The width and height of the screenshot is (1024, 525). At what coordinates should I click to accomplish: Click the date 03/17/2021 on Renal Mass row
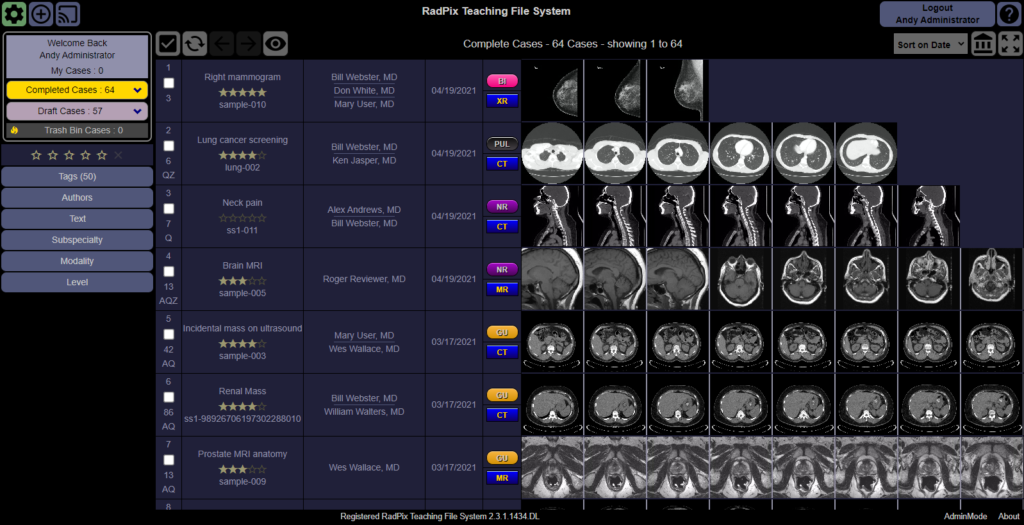click(x=454, y=405)
